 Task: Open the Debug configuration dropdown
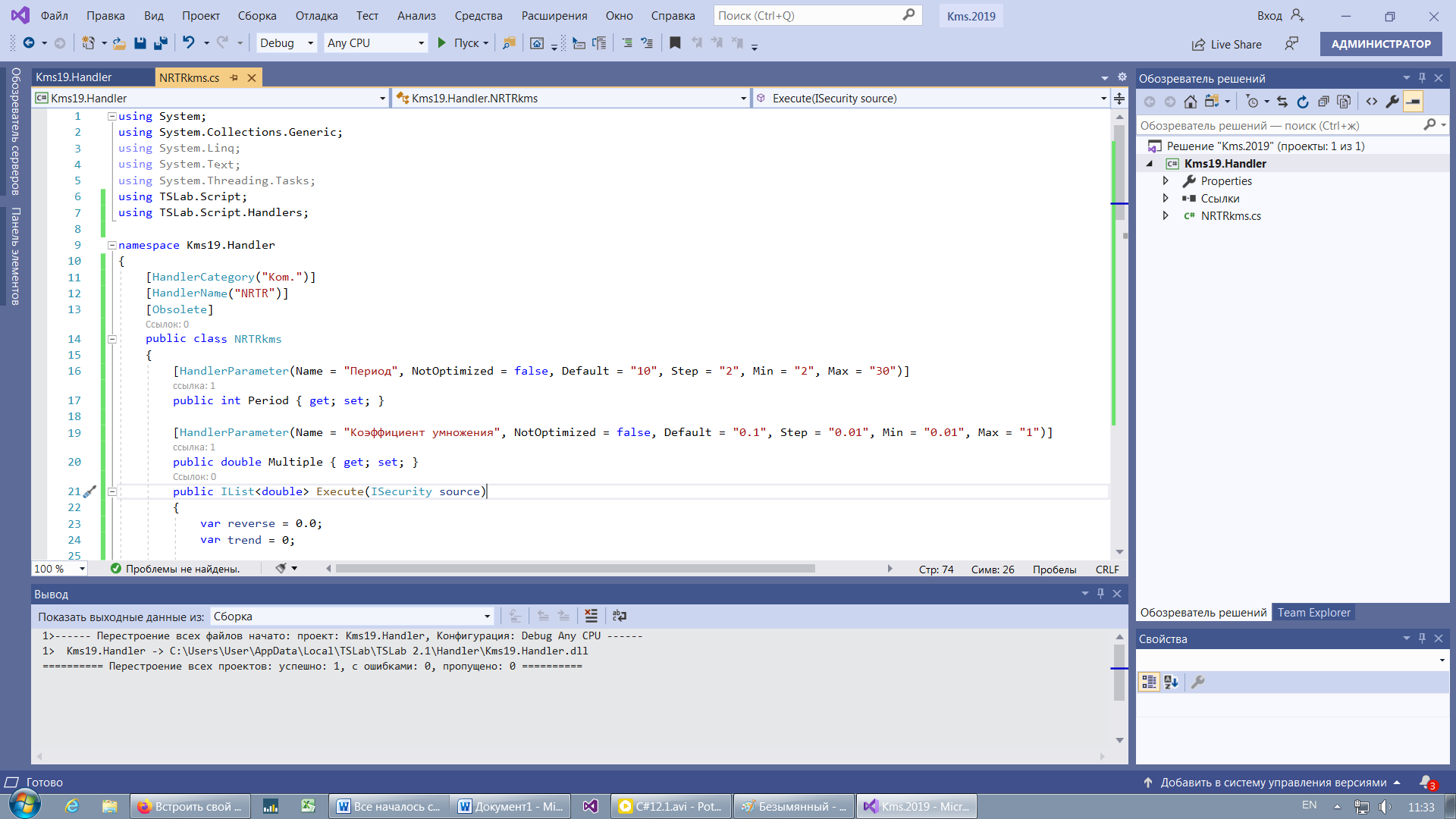tap(287, 43)
